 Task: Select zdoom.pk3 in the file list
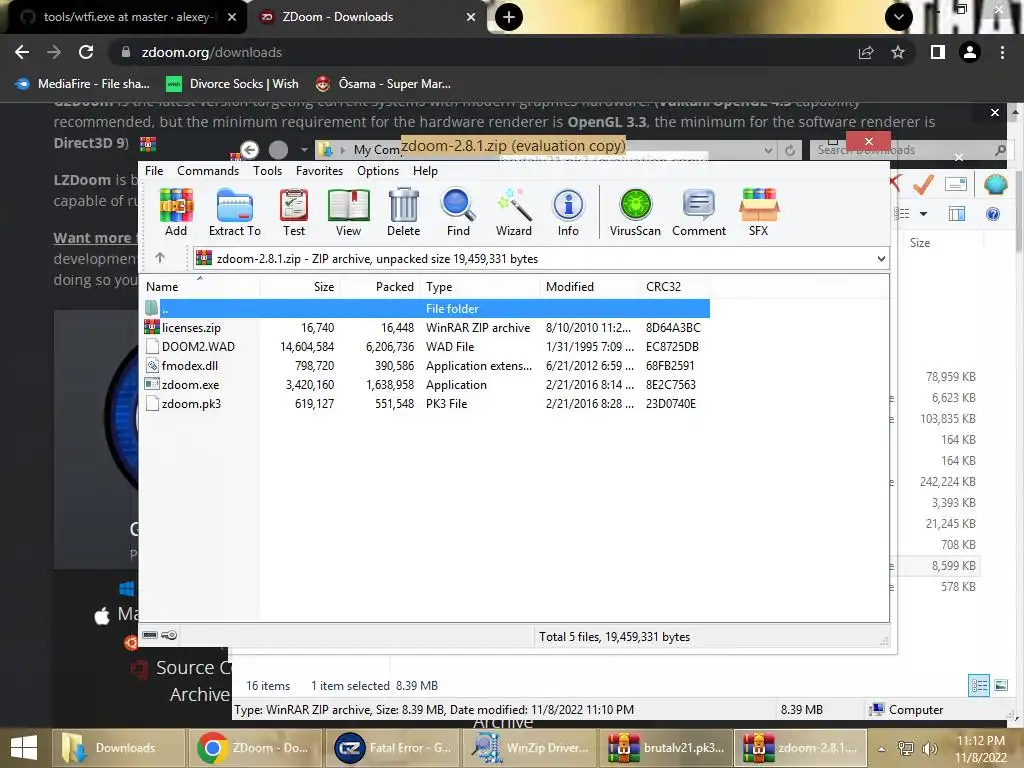tap(426, 403)
